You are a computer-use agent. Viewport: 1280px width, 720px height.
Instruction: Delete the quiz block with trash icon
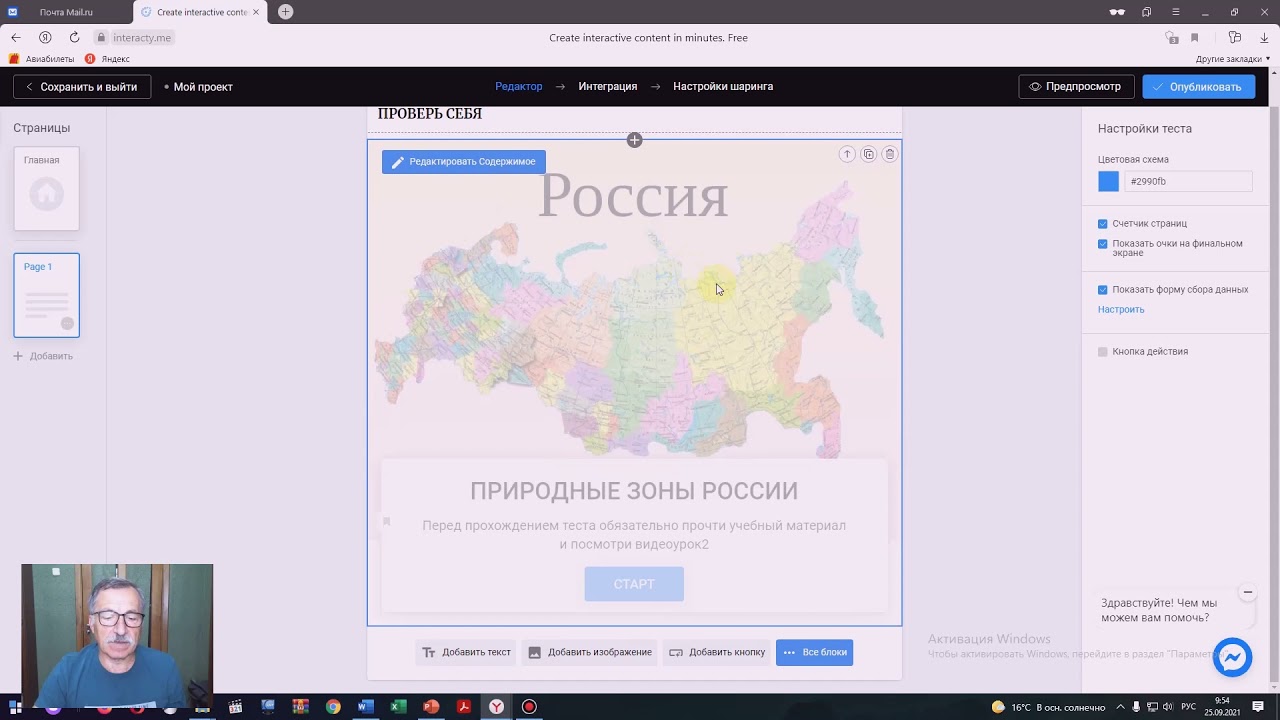[890, 154]
